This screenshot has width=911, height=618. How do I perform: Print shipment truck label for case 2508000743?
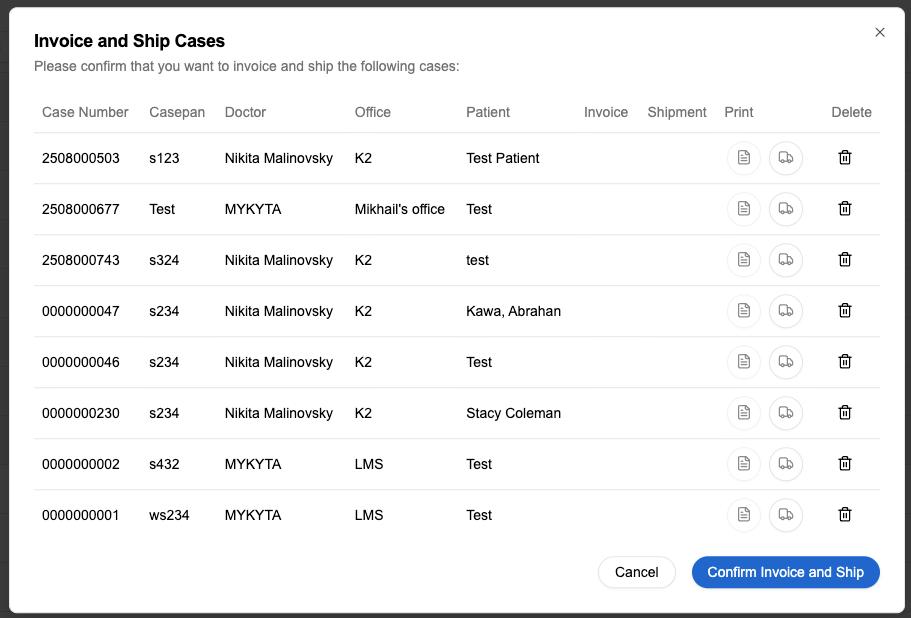pos(786,260)
